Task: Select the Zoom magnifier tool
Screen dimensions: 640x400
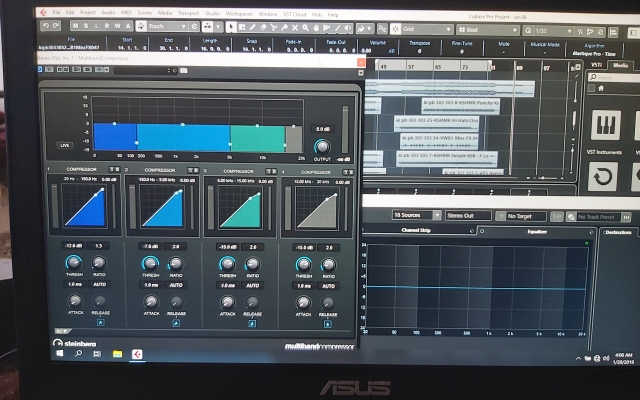Action: tap(305, 28)
